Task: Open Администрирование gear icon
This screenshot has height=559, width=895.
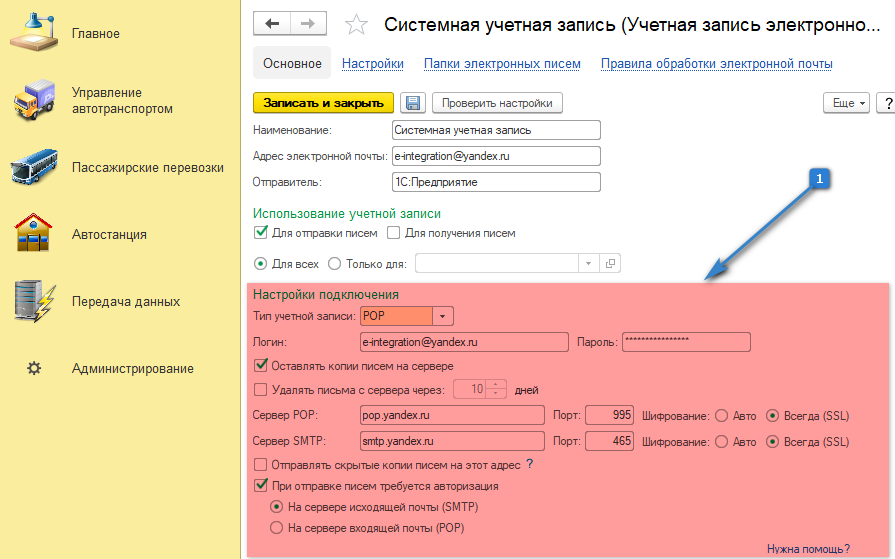Action: point(34,368)
